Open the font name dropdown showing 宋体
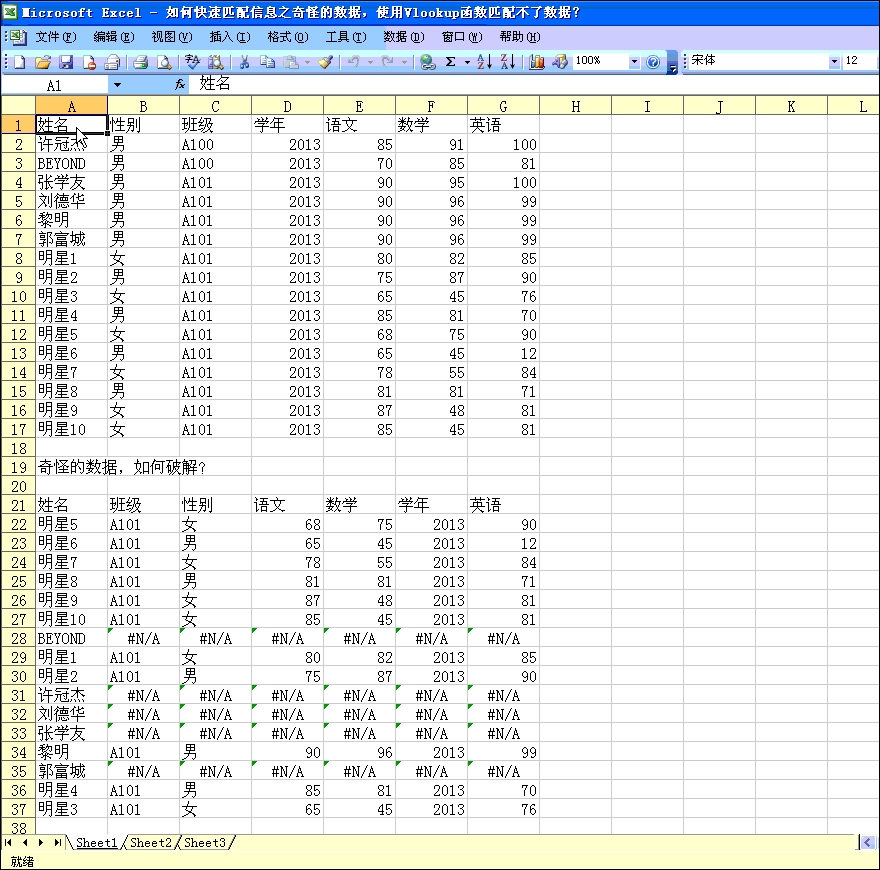Viewport: 880px width, 870px height. point(834,62)
